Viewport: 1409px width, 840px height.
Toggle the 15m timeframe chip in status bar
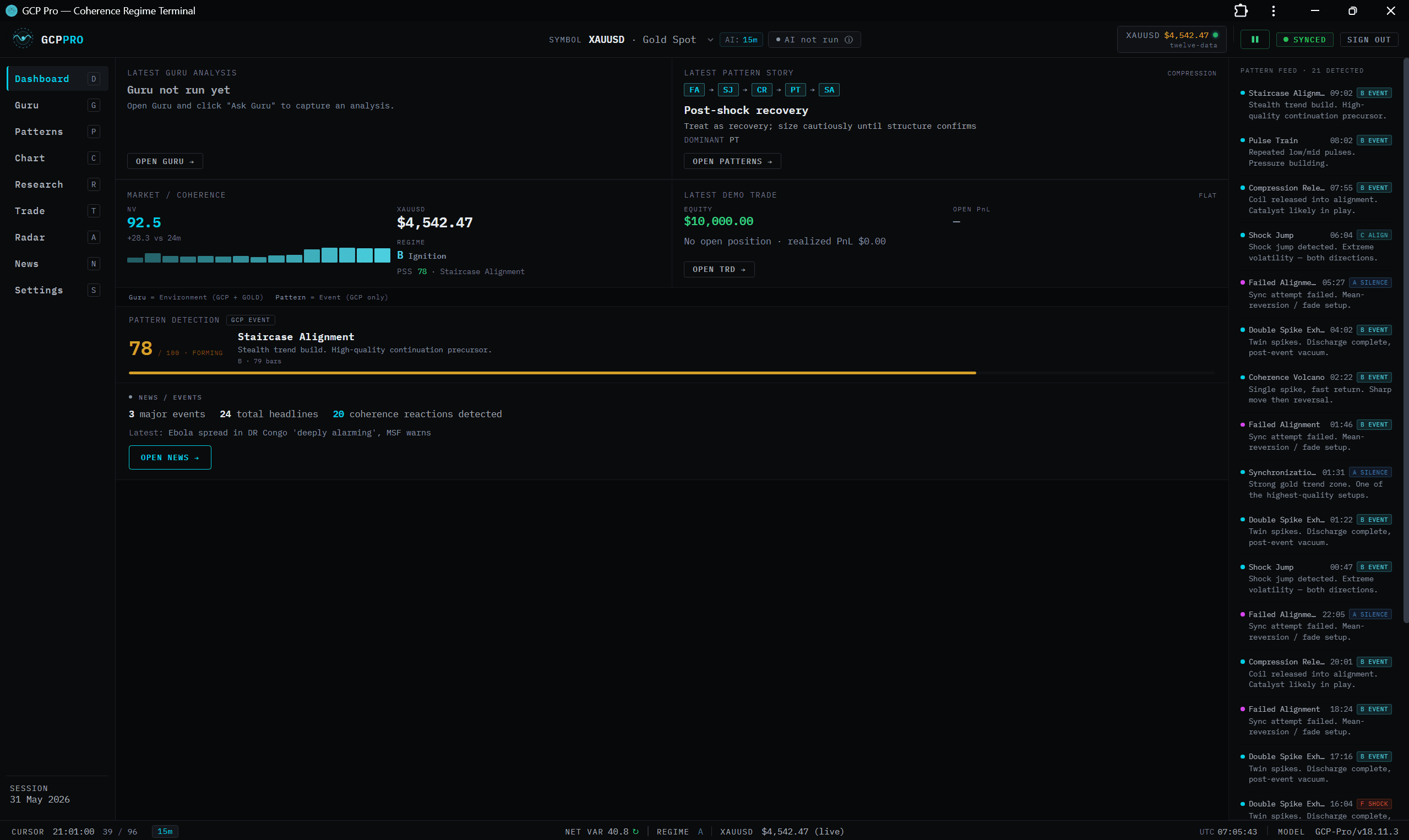165,832
